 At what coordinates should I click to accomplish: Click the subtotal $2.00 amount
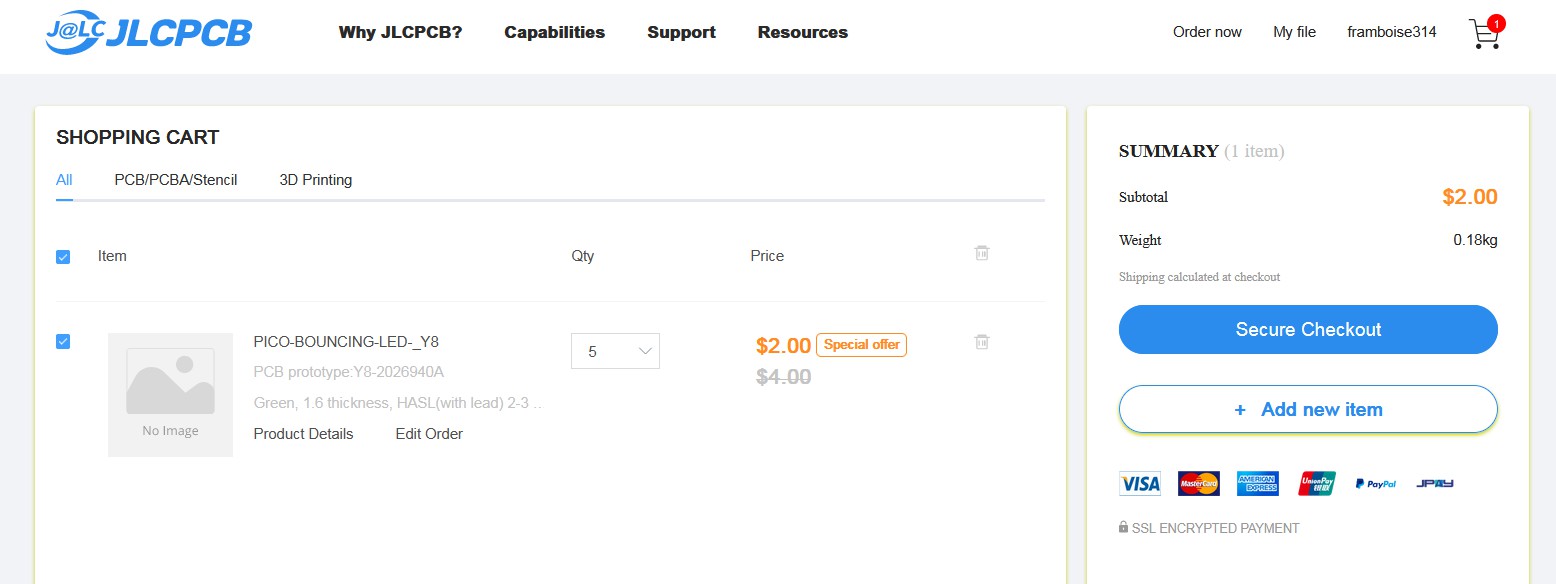tap(1470, 197)
